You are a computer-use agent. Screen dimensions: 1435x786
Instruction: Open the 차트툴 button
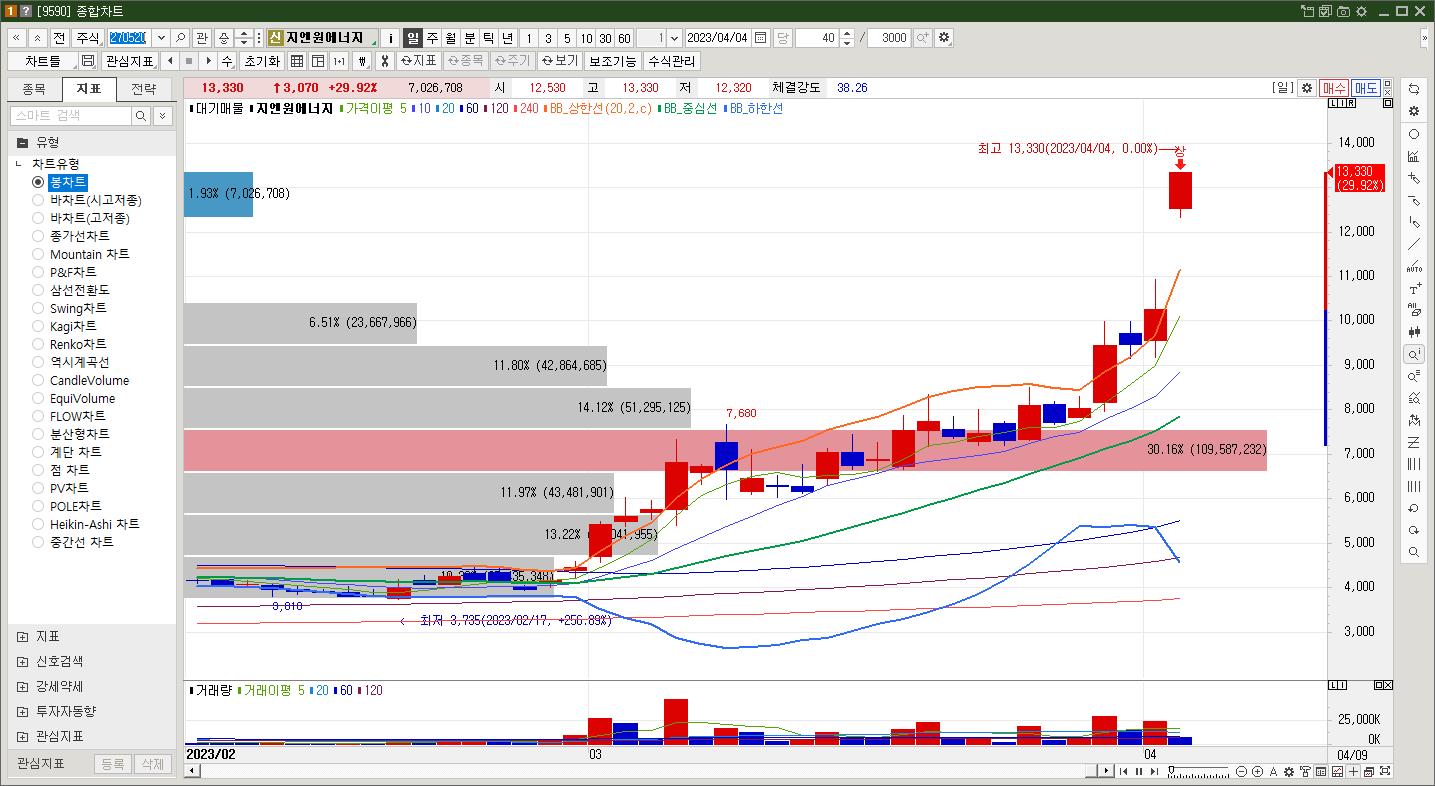pos(43,61)
